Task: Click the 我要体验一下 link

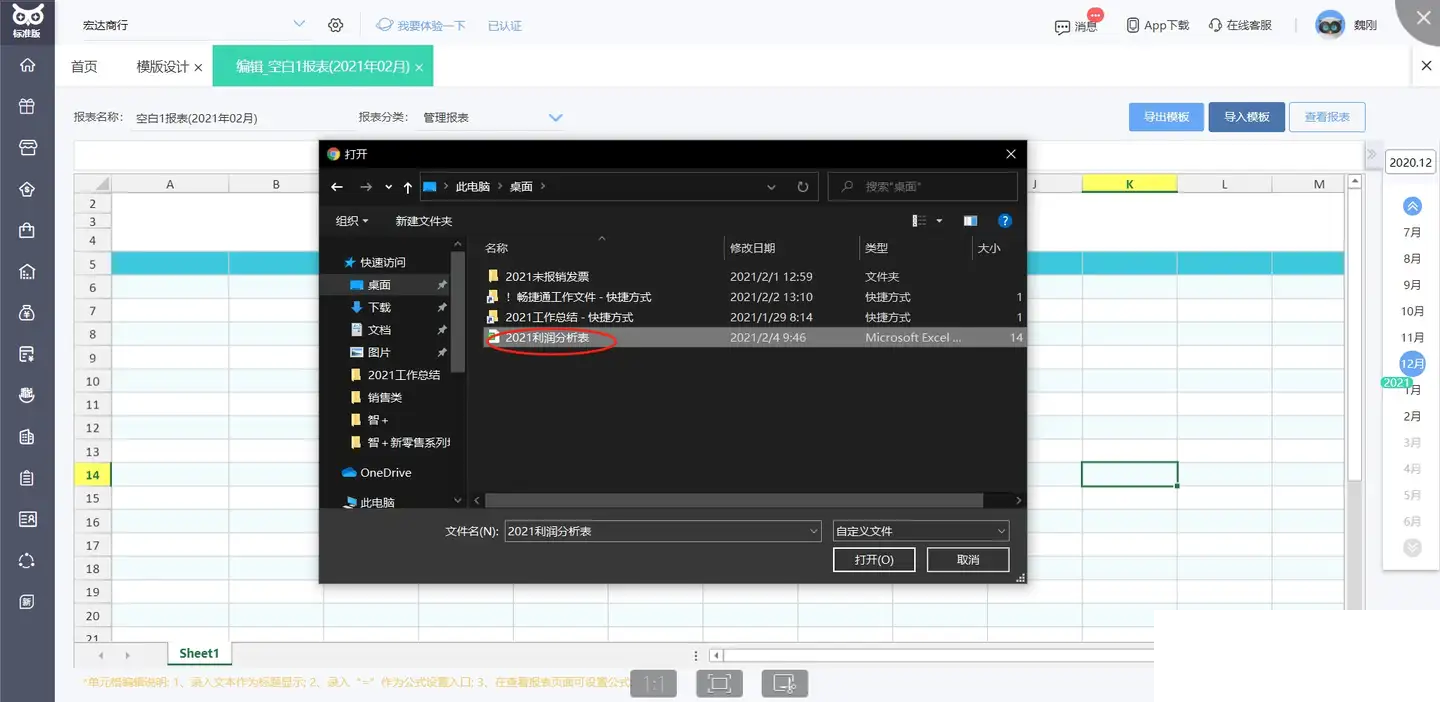Action: pos(421,25)
